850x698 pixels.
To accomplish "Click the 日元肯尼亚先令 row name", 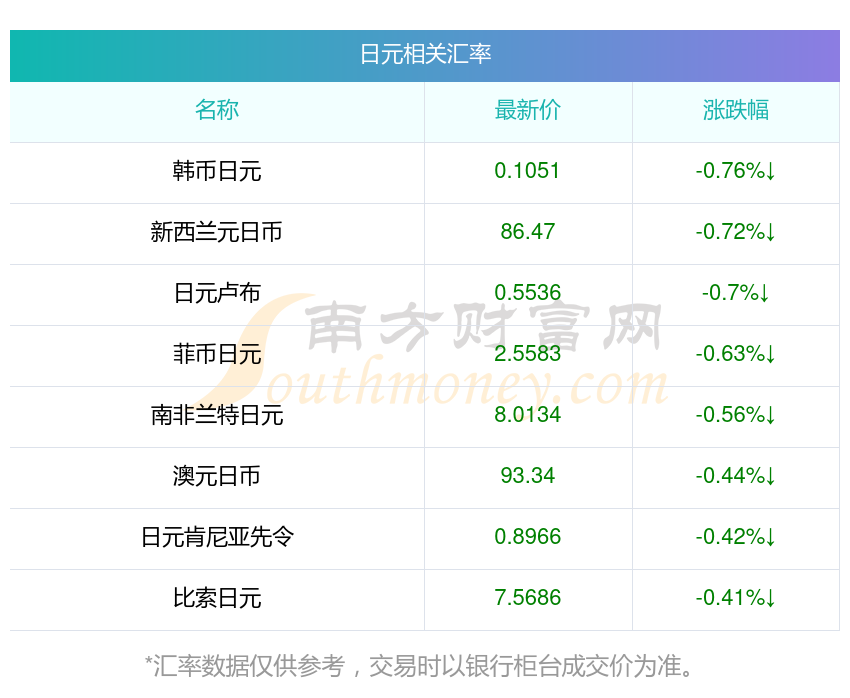I will pos(217,537).
